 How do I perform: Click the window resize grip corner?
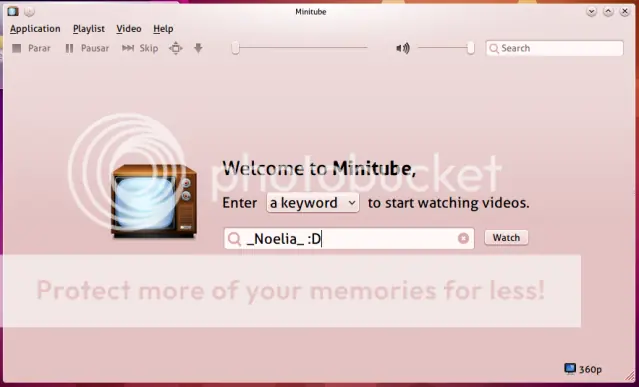click(x=630, y=375)
